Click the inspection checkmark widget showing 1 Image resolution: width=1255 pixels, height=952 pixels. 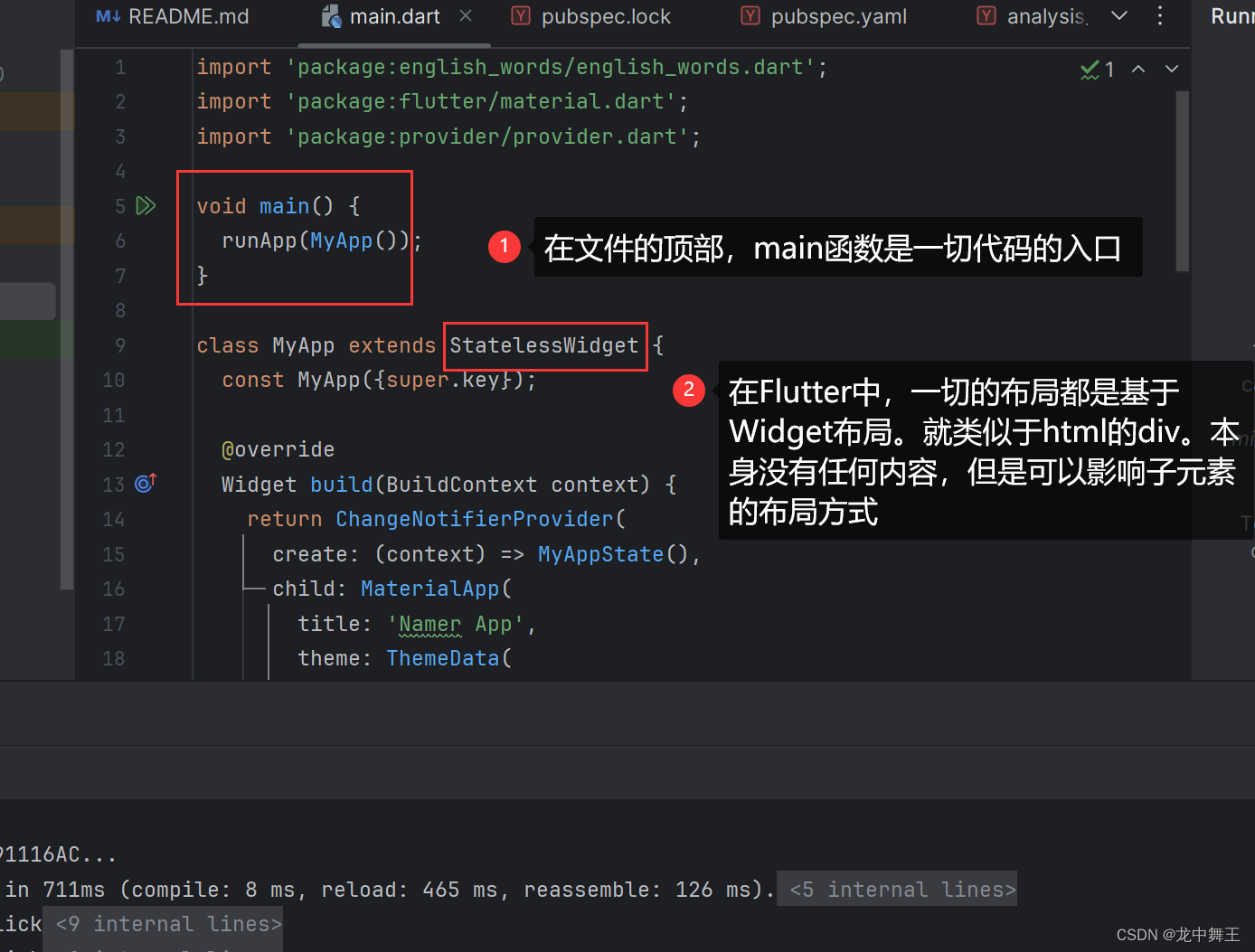click(x=1098, y=69)
